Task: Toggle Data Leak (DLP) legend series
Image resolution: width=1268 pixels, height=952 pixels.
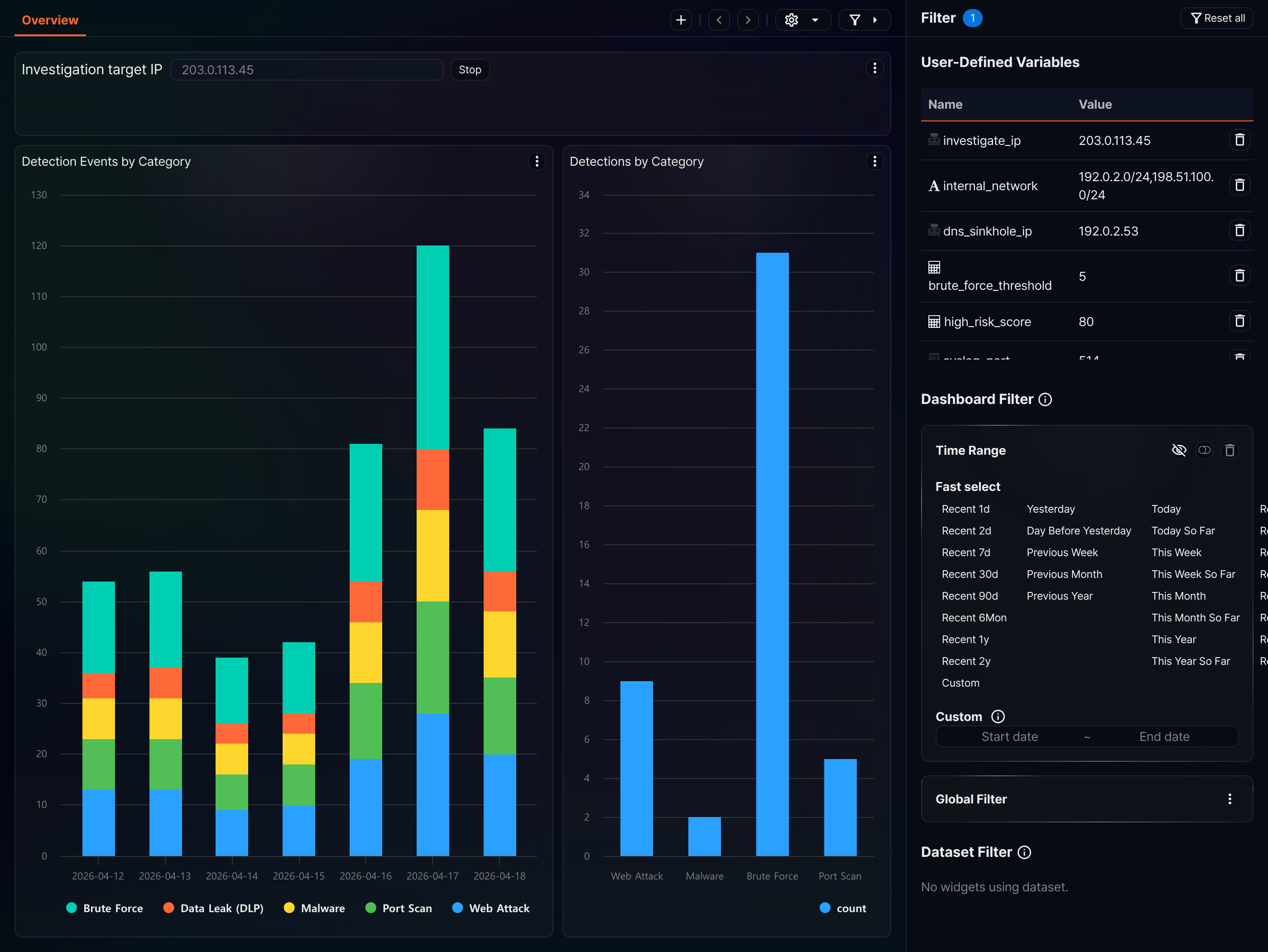Action: click(x=214, y=908)
